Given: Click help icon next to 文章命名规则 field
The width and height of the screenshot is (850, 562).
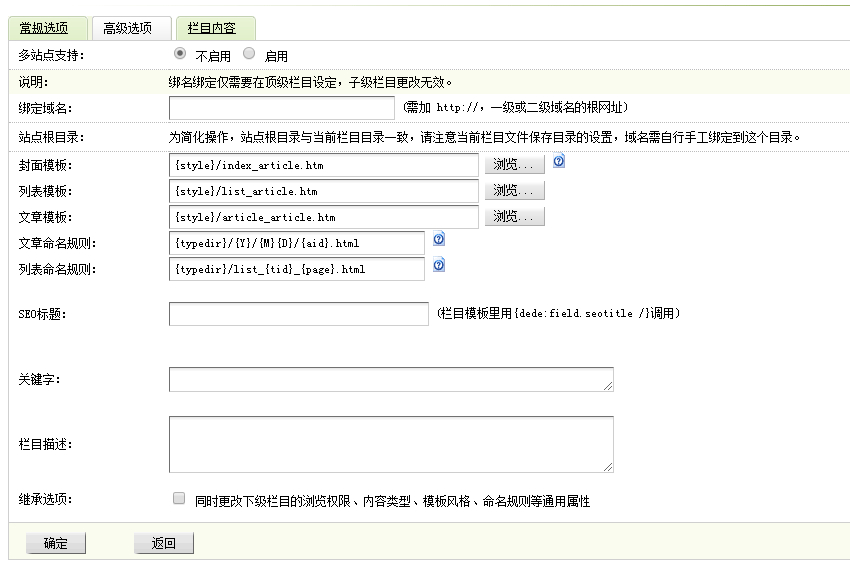Looking at the screenshot, I should (438, 240).
